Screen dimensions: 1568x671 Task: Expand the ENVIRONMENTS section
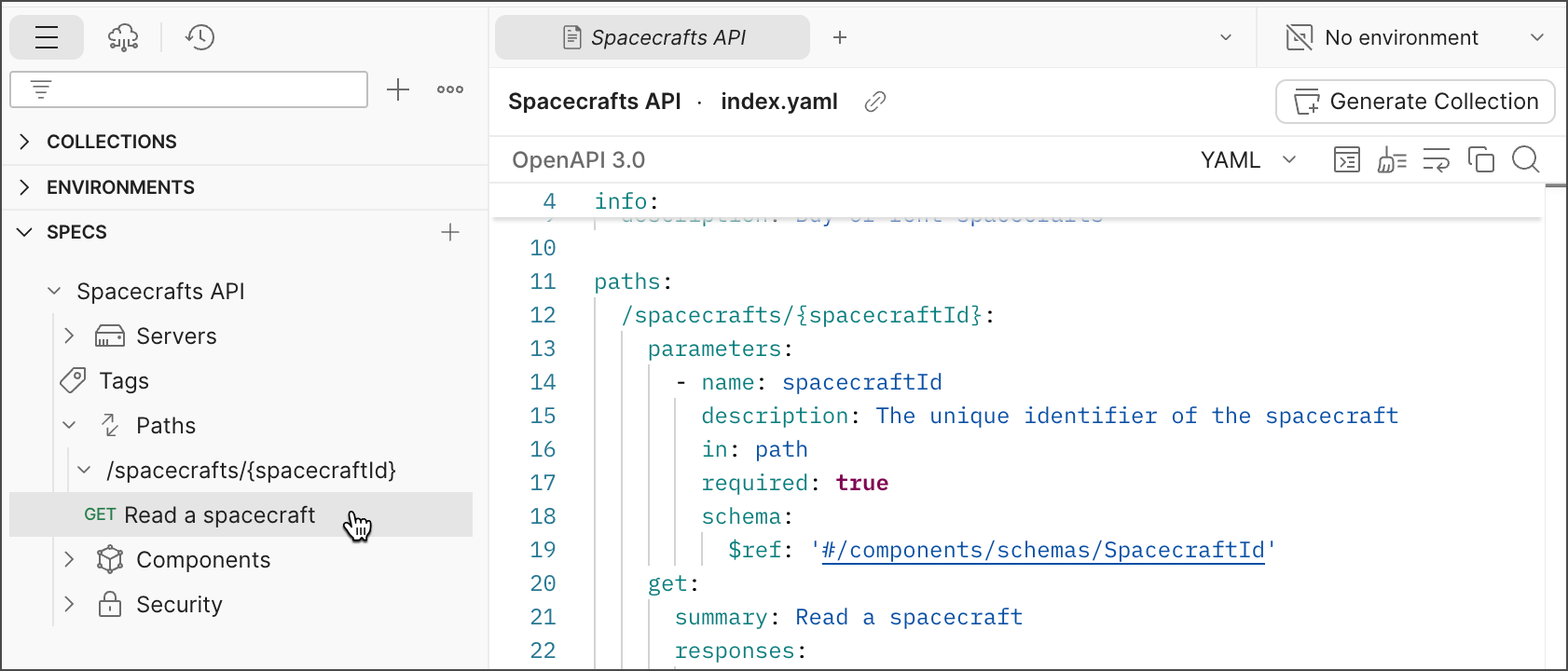25,187
